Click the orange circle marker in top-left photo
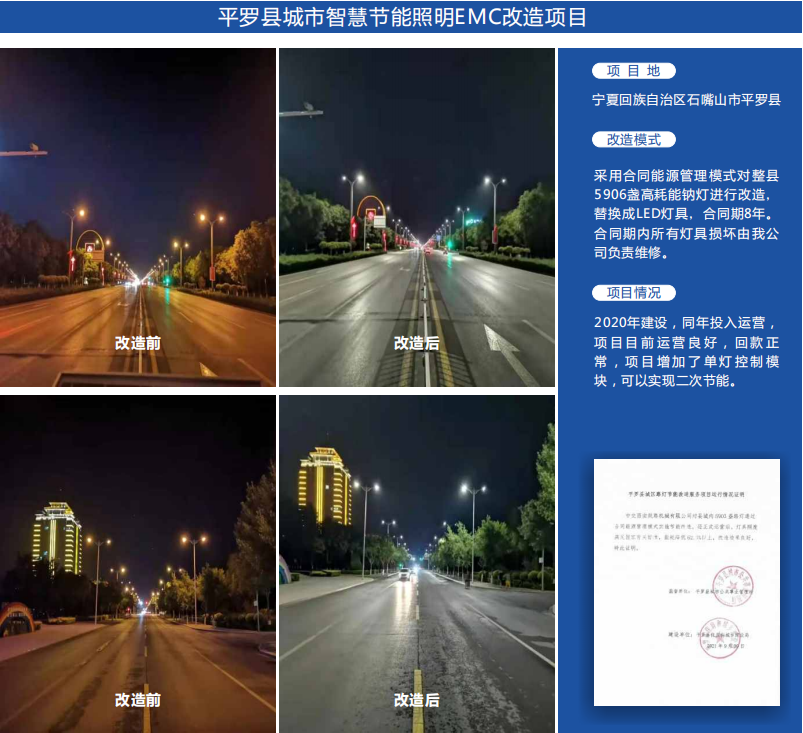The width and height of the screenshot is (803, 733). (93, 244)
